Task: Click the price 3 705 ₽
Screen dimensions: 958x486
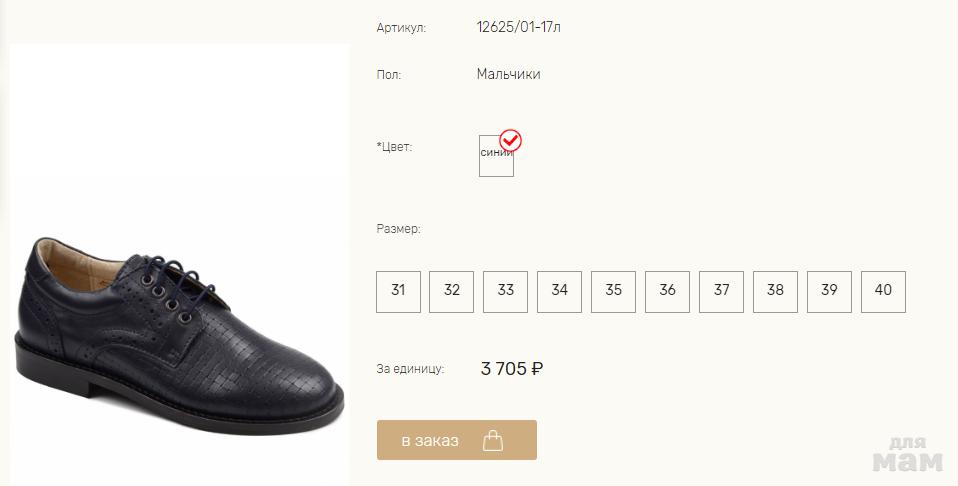Action: click(512, 369)
